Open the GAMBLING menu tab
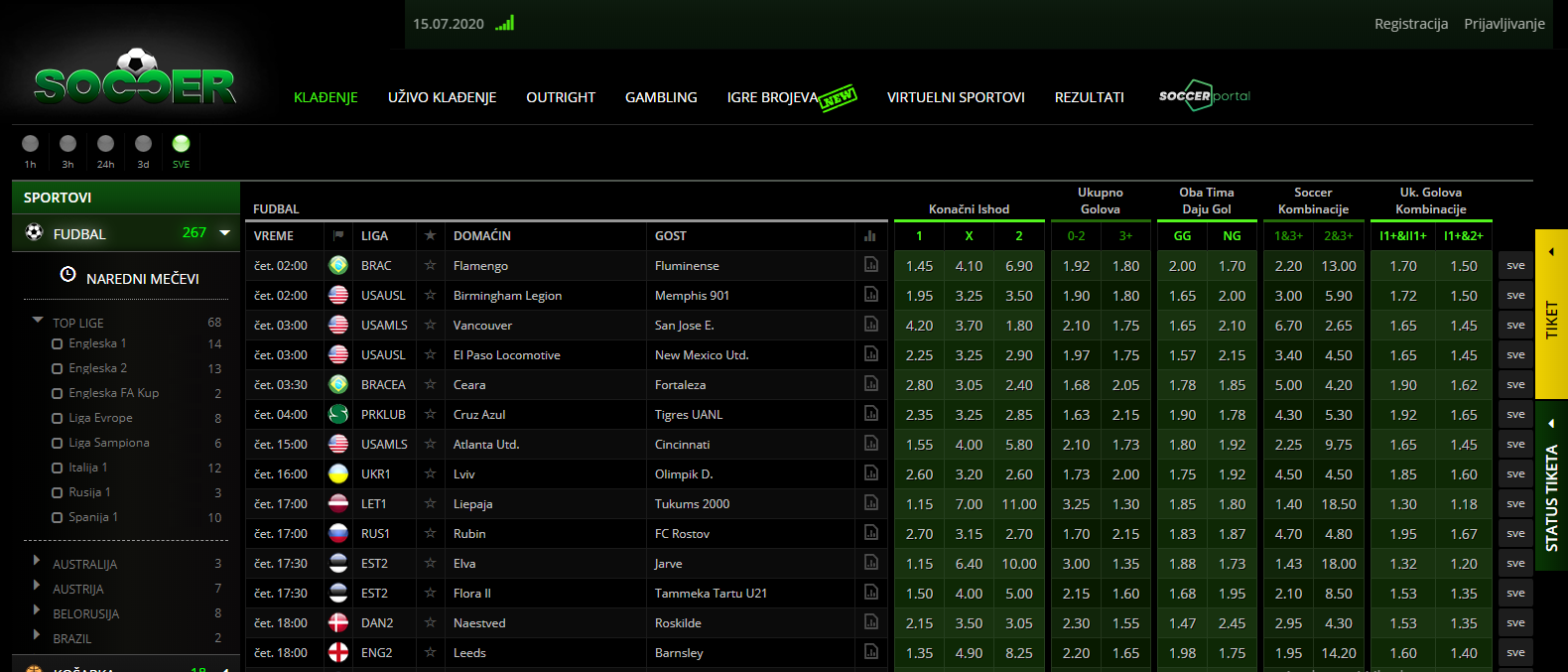 point(661,97)
